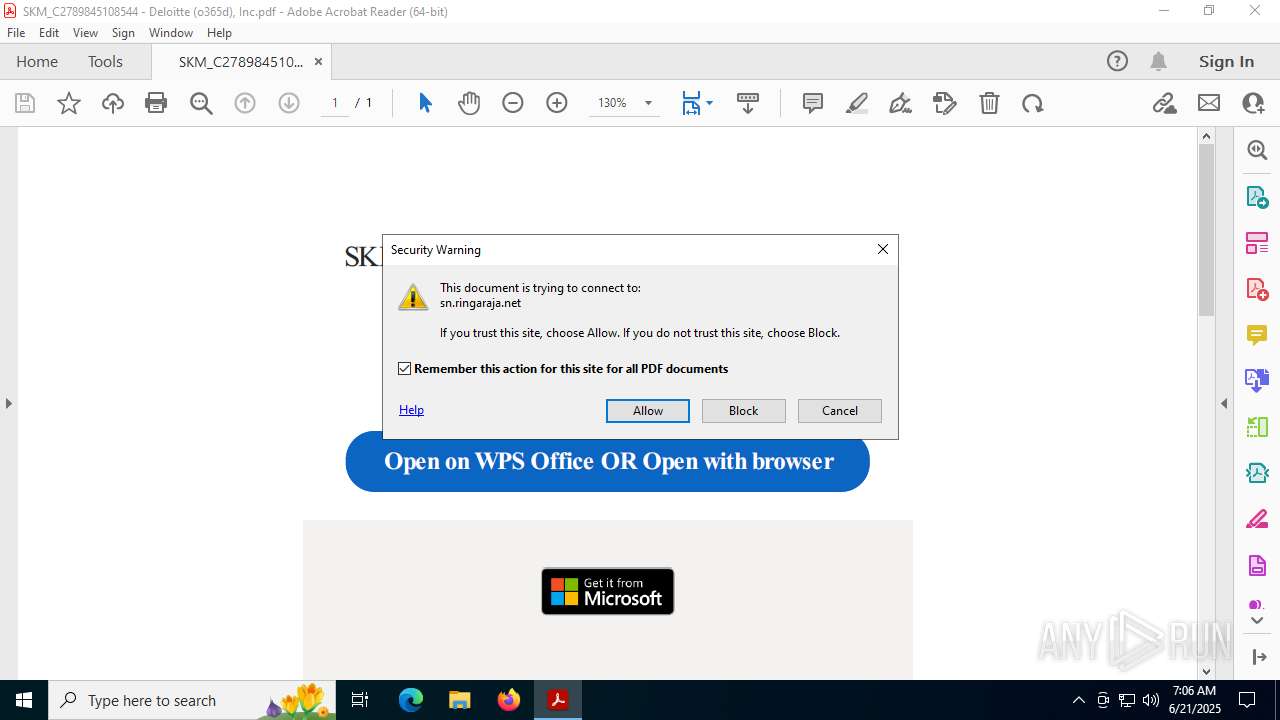Click the Edit PDF toolbar icon
The image size is (1280, 720).
[945, 103]
